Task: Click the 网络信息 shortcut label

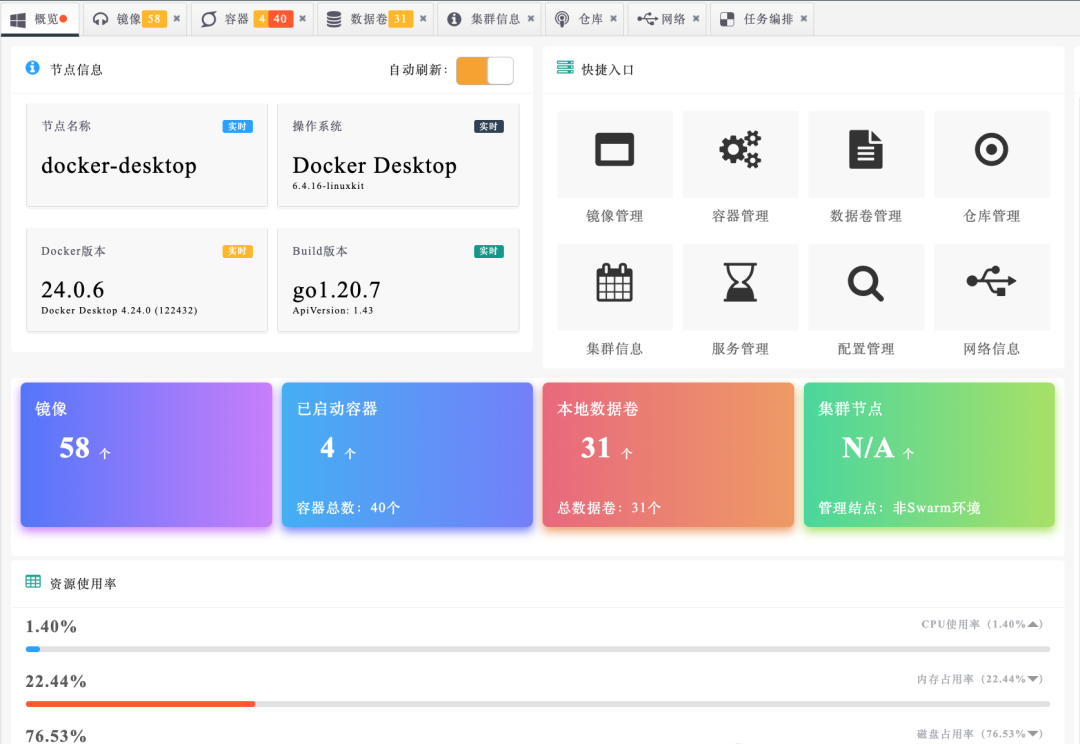Action: pyautogui.click(x=992, y=349)
